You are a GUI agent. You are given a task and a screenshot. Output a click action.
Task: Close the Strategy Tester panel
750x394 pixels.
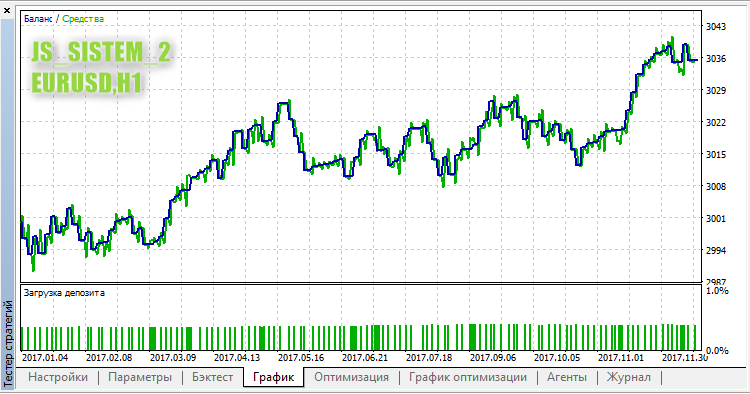(x=7, y=10)
